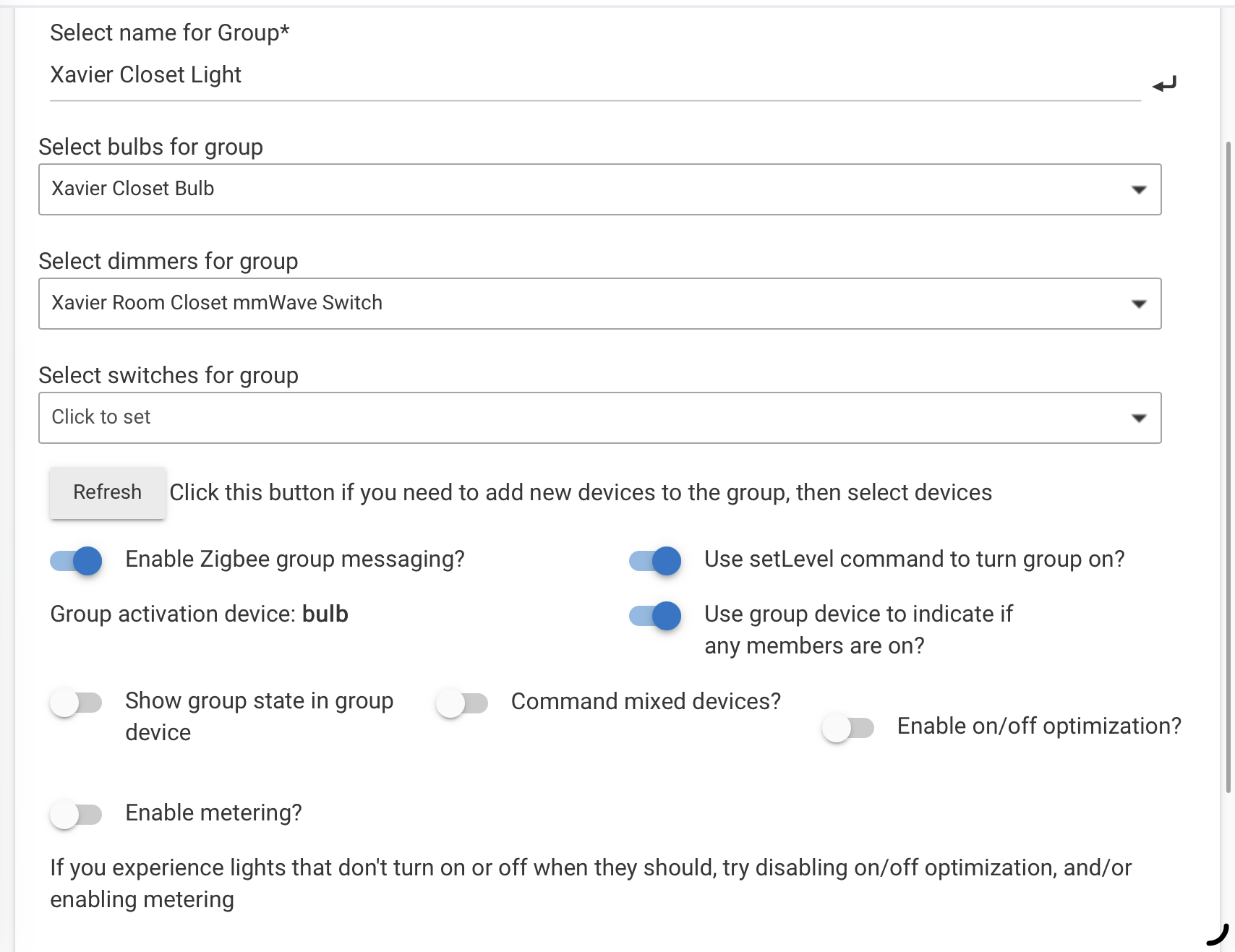Turn off group device indicate members on toggle
The width and height of the screenshot is (1235, 952).
point(655,615)
